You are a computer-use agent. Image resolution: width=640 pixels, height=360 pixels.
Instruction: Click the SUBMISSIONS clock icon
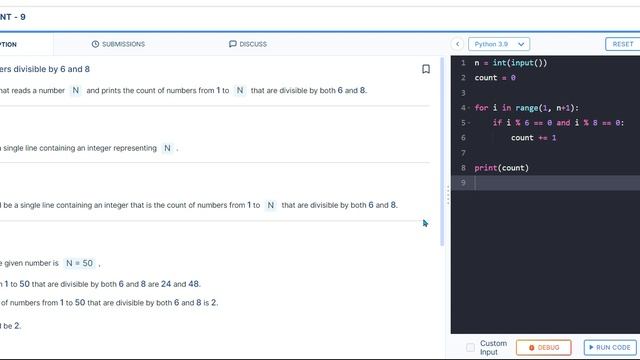[x=95, y=44]
